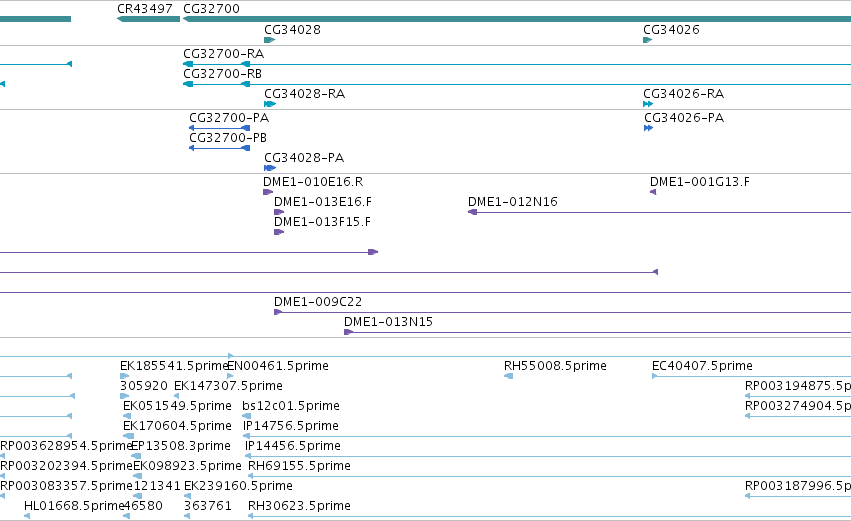Select EST EK170604.5prime label
The width and height of the screenshot is (851, 521).
[x=177, y=426]
